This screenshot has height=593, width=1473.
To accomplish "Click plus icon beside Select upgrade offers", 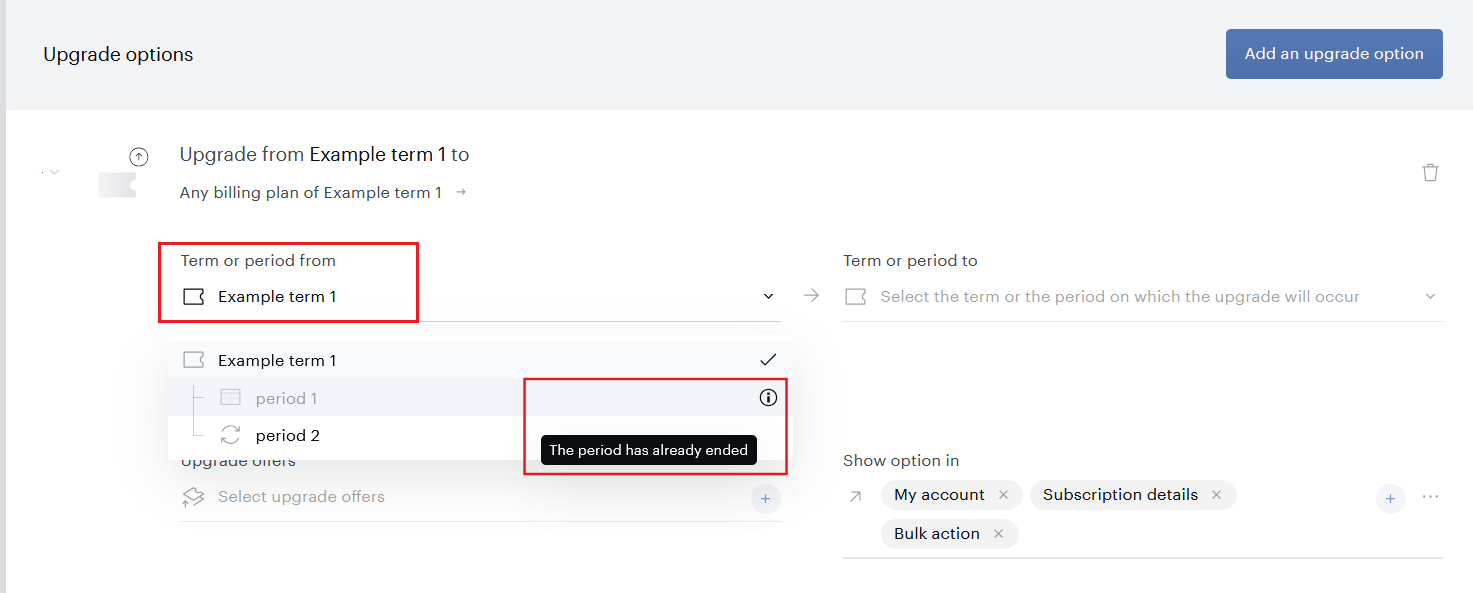I will [x=765, y=497].
